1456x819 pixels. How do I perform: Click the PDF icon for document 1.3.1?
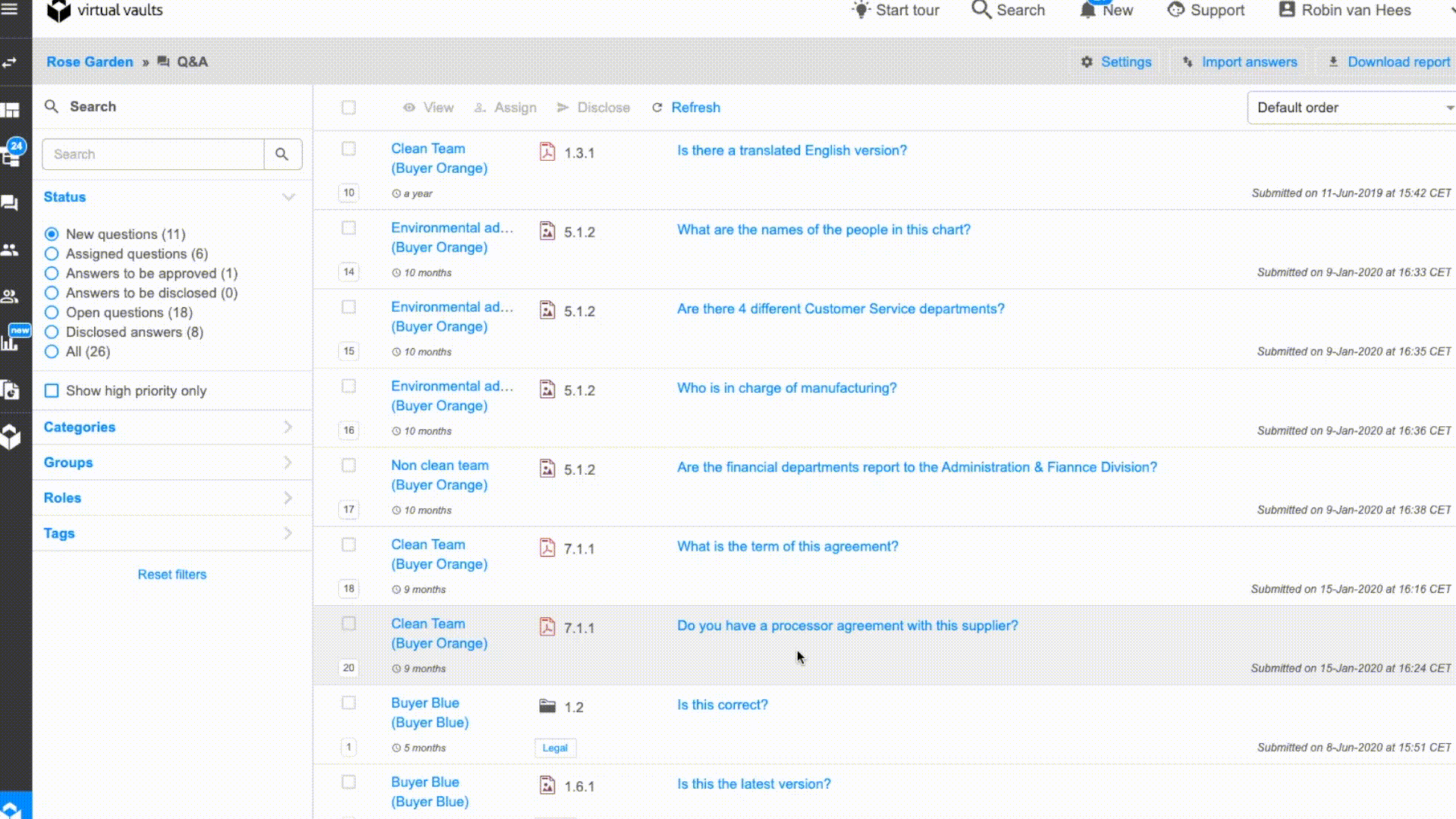click(548, 152)
